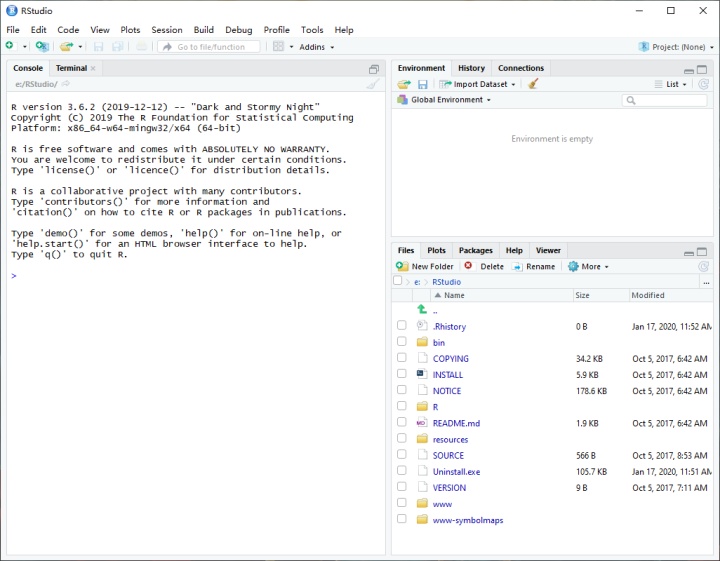
Task: Open the More gear dropdown
Action: (x=588, y=266)
